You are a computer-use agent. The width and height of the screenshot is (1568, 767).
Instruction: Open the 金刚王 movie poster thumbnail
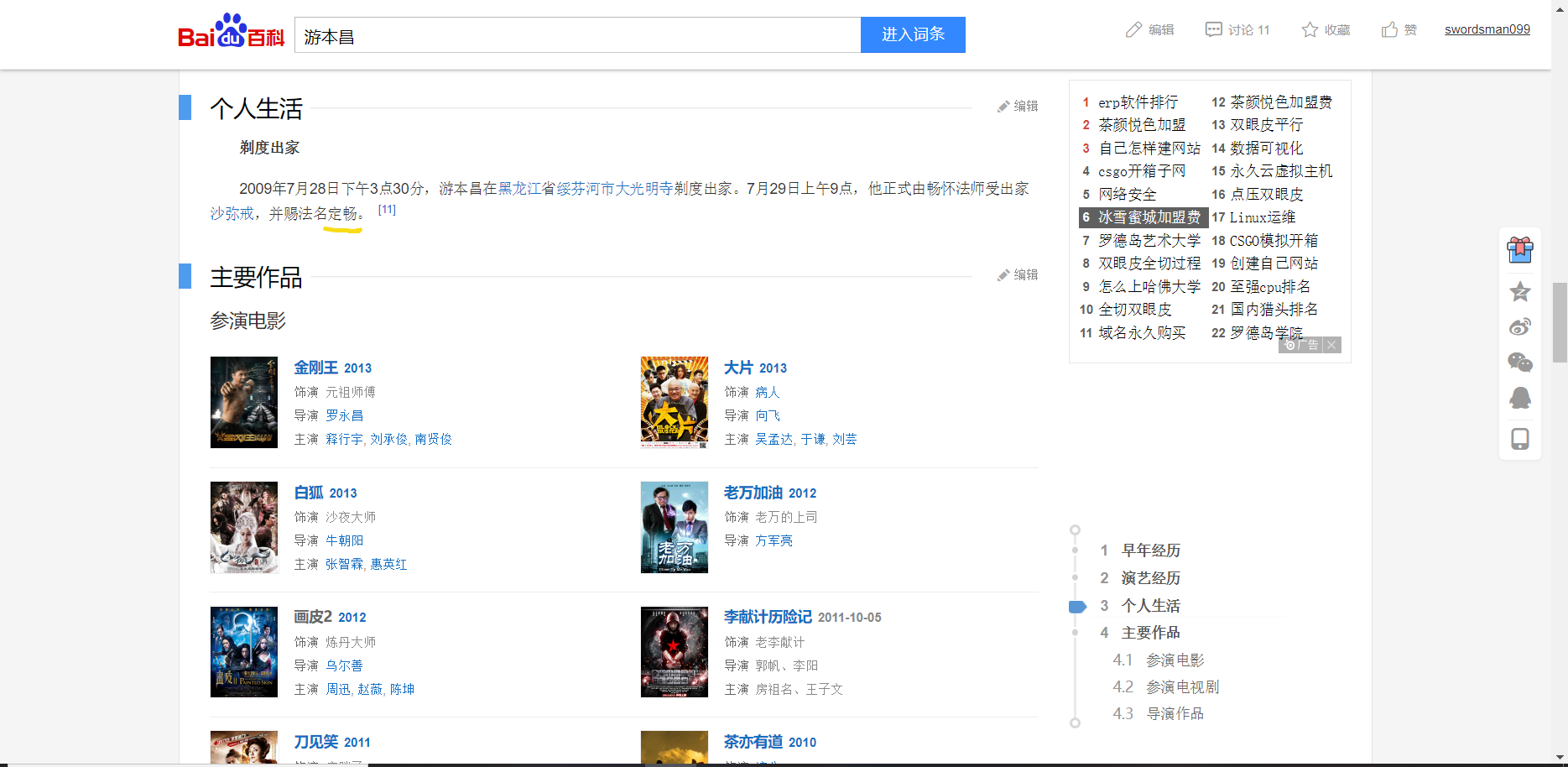click(x=243, y=402)
